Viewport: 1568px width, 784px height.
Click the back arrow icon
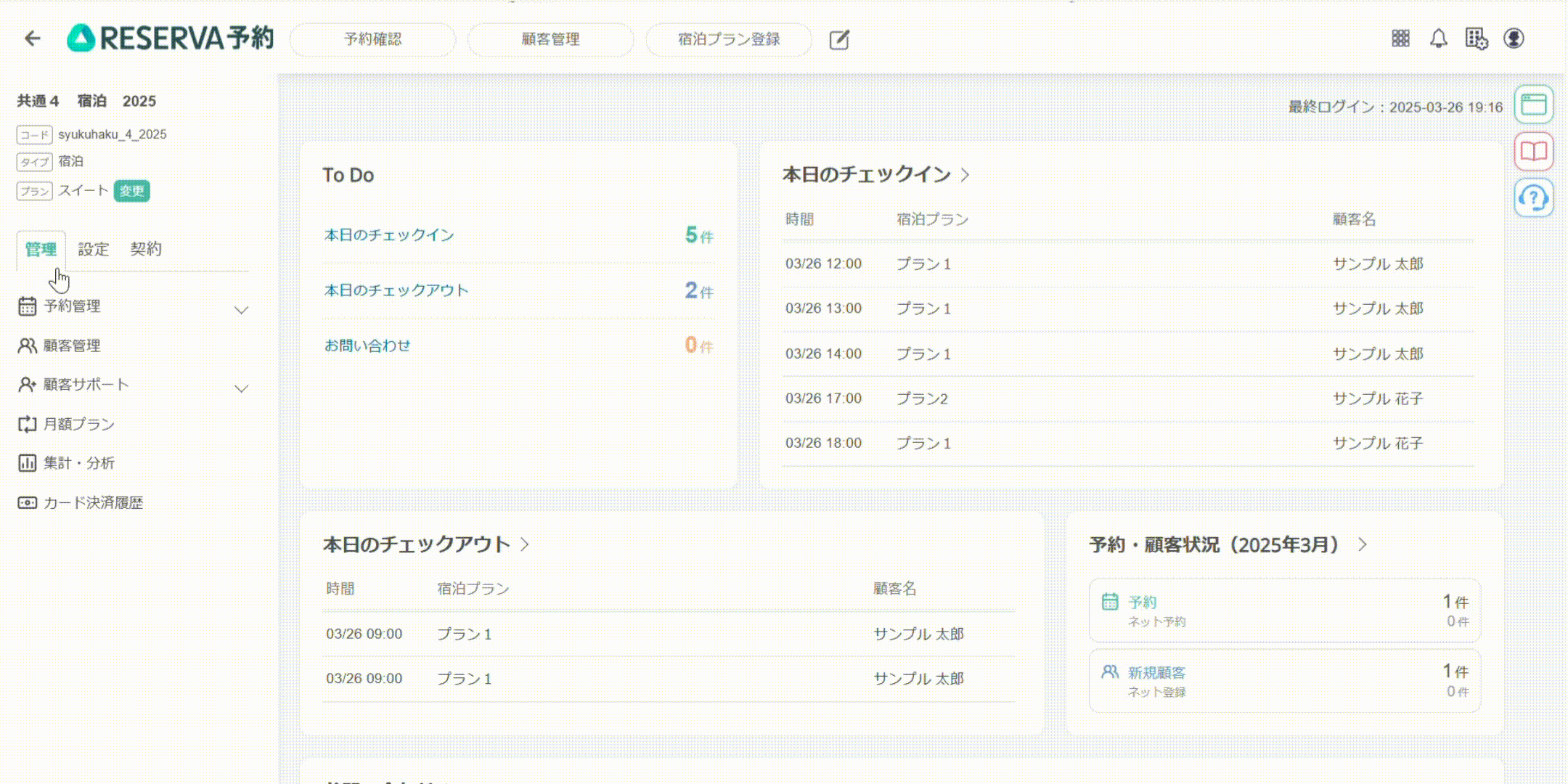tap(33, 38)
